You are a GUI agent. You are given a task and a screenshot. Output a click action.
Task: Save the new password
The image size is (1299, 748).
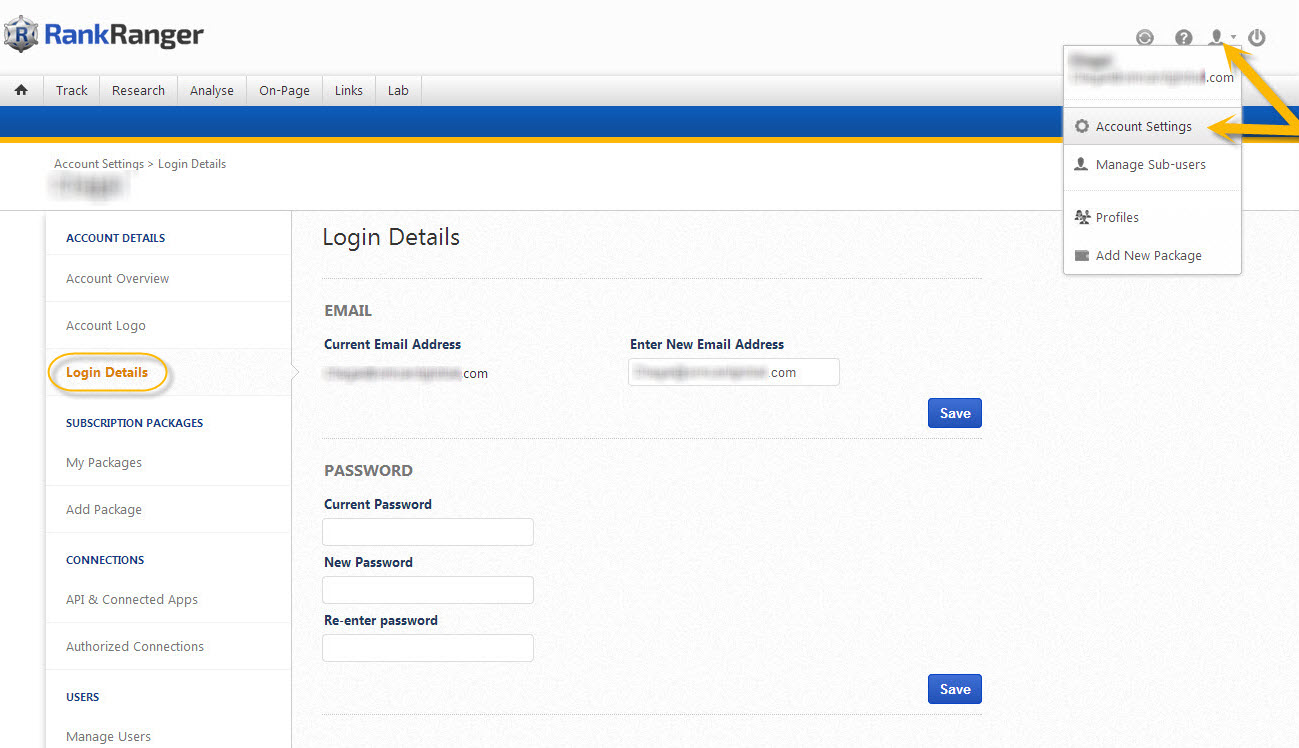(955, 689)
